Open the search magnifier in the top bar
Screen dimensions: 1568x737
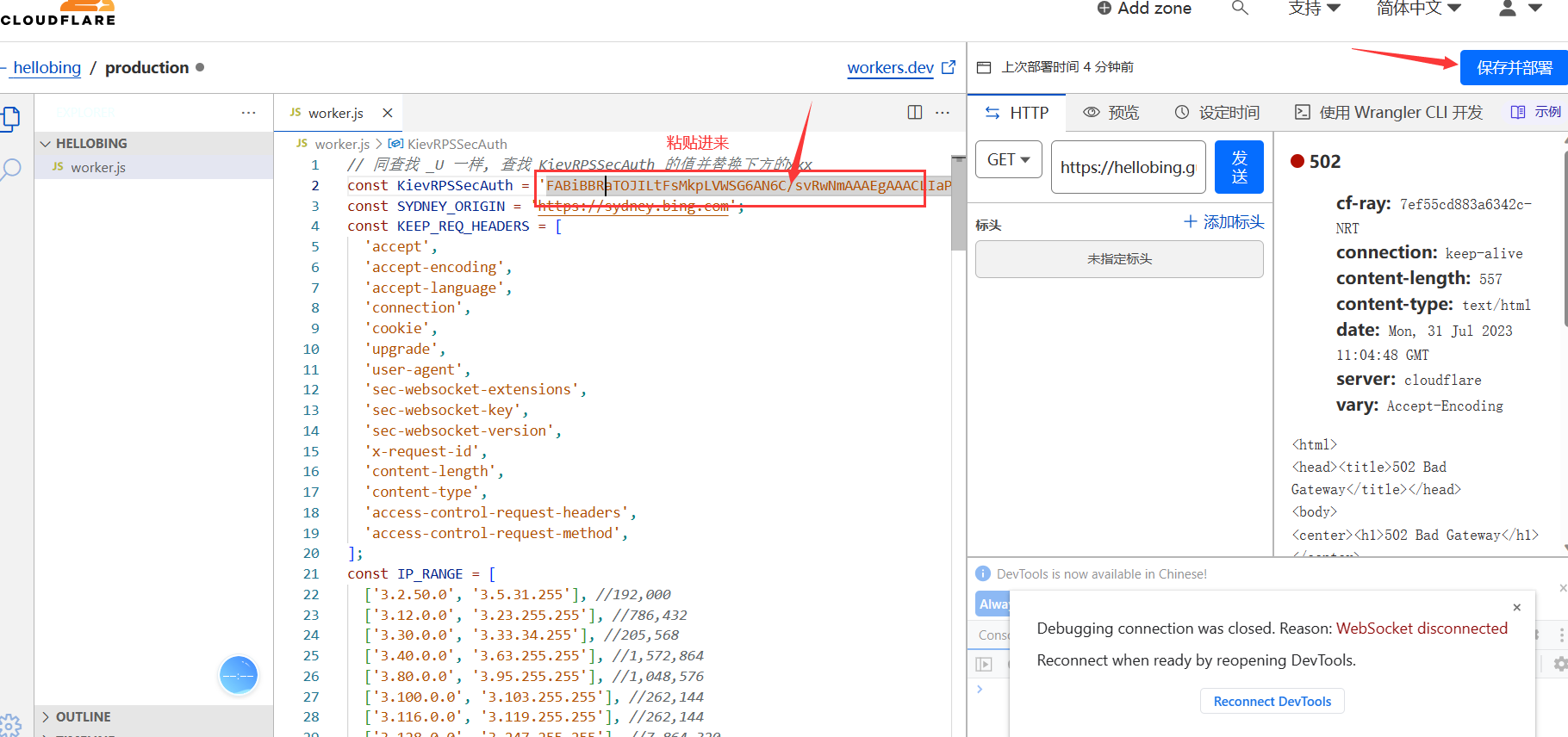[1240, 8]
